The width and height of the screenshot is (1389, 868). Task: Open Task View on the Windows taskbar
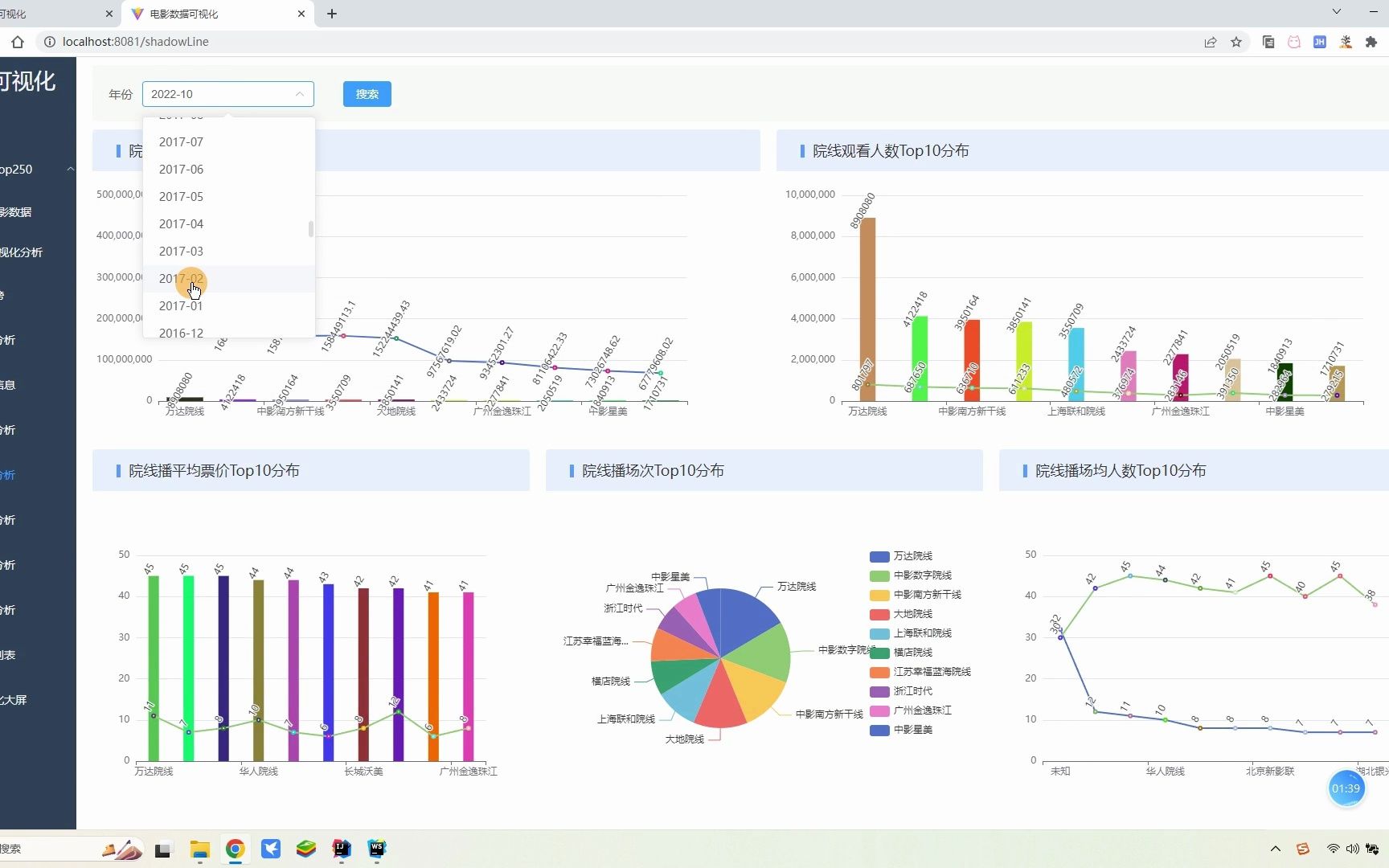pyautogui.click(x=163, y=849)
